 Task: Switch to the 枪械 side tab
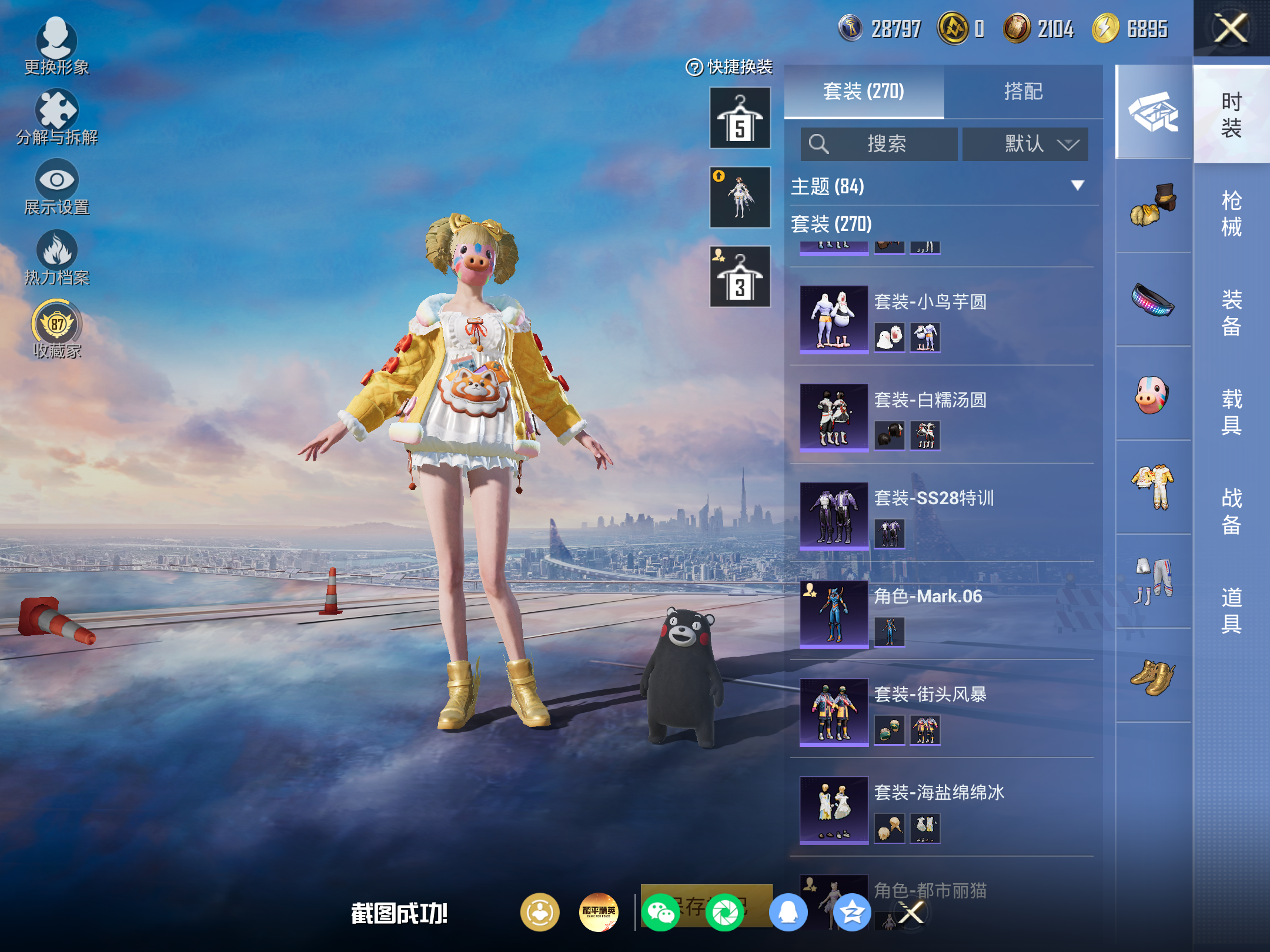point(1231,213)
